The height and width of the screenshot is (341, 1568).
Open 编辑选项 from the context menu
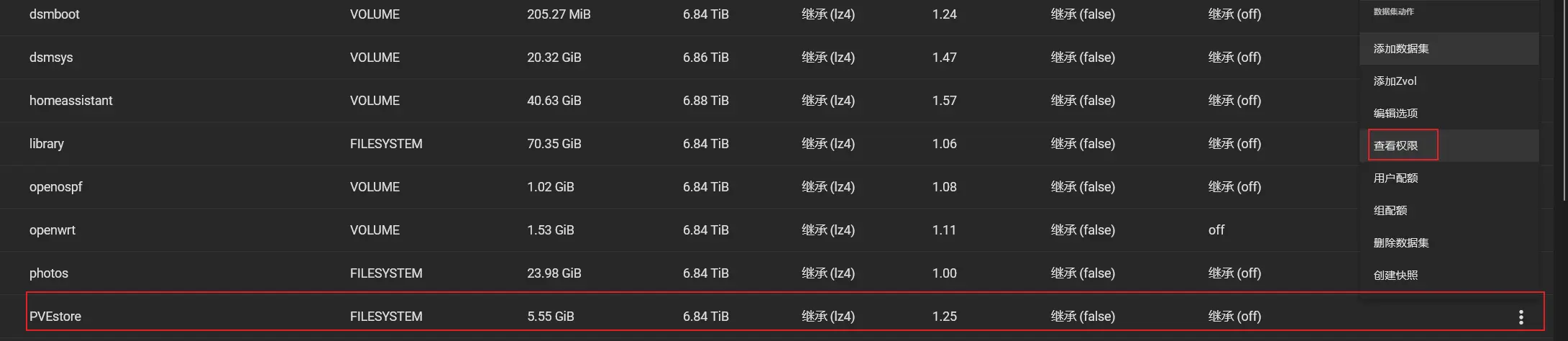tap(1395, 114)
